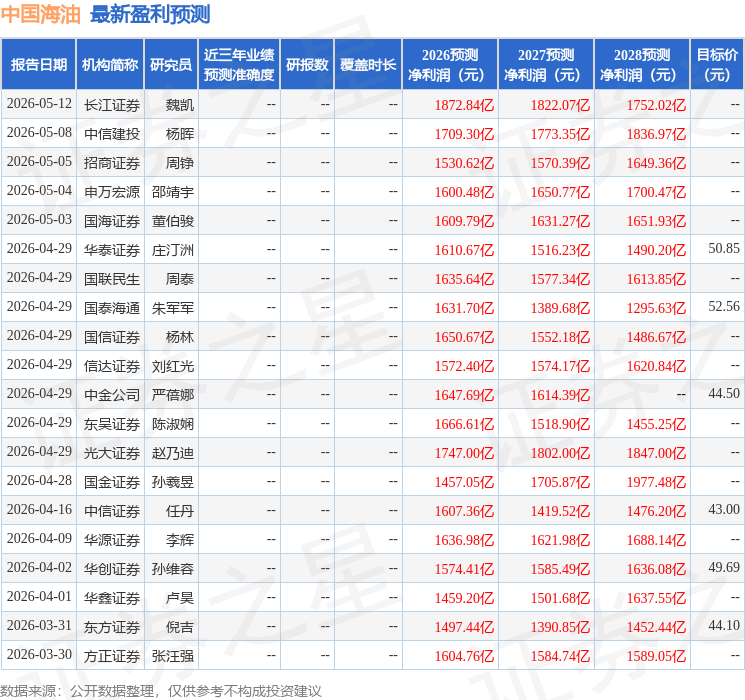The width and height of the screenshot is (745, 700).
Task: Select 长江证券 institution cell
Action: 112,105
